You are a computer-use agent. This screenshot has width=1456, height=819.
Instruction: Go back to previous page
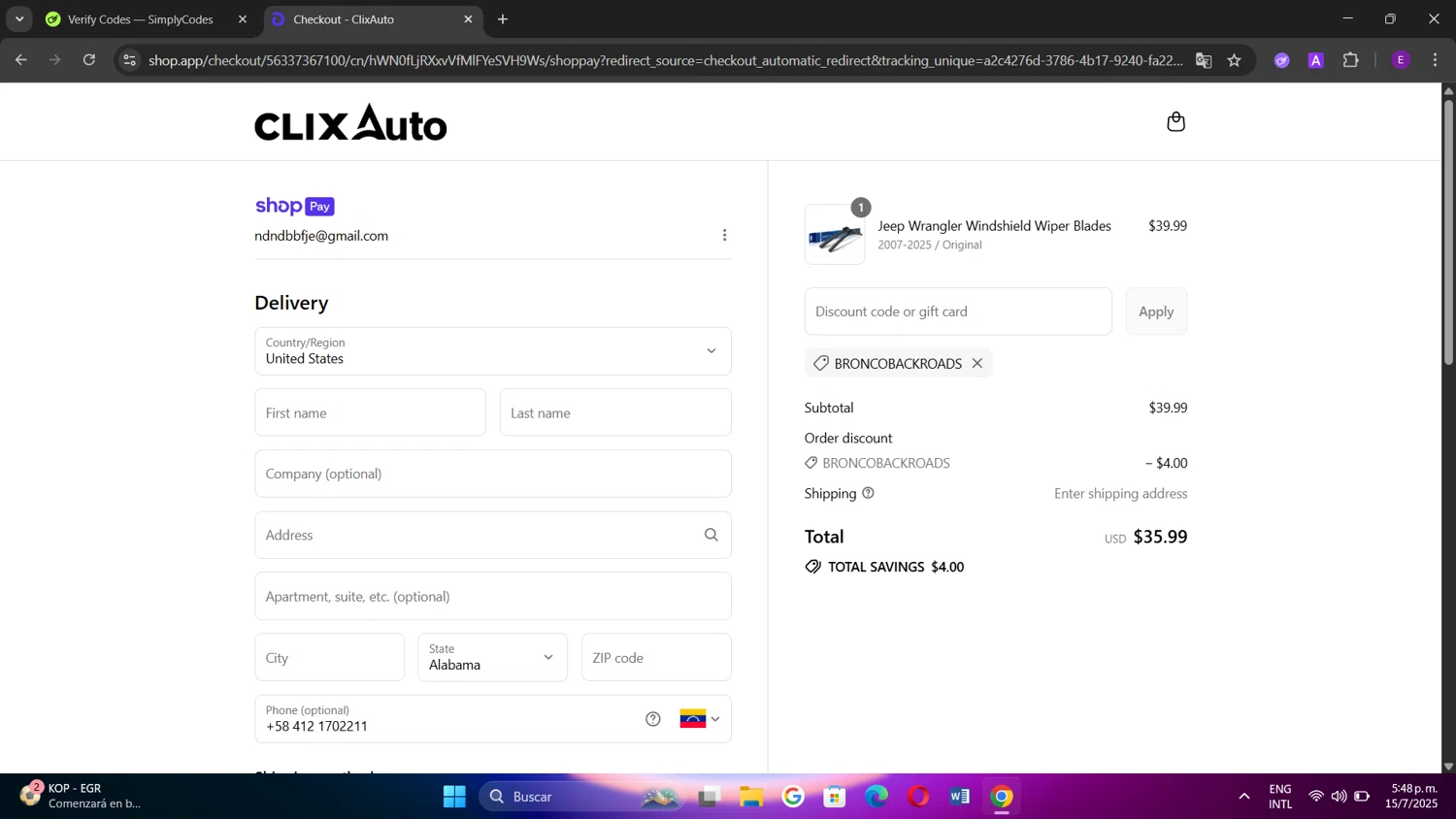(x=21, y=60)
